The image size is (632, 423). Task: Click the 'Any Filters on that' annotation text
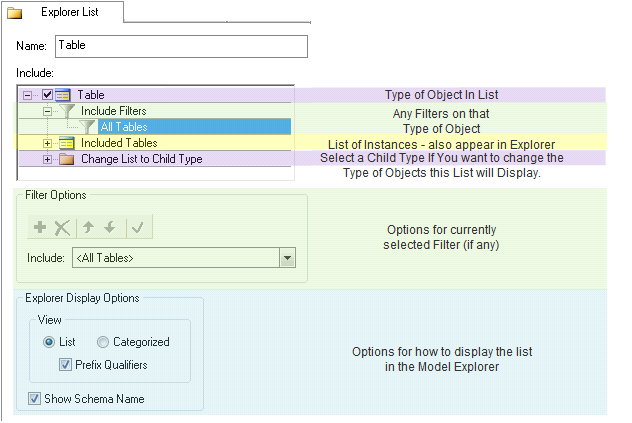(441, 114)
